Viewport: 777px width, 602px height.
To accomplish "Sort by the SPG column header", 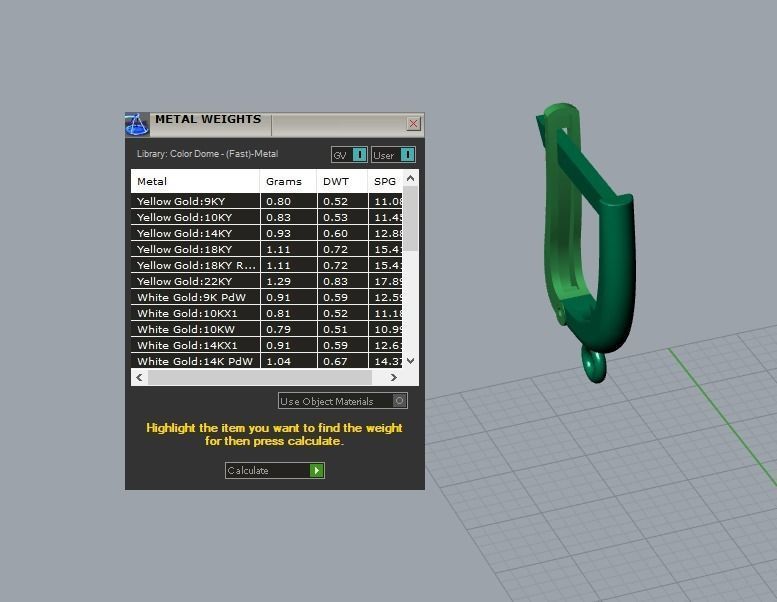I will (385, 181).
